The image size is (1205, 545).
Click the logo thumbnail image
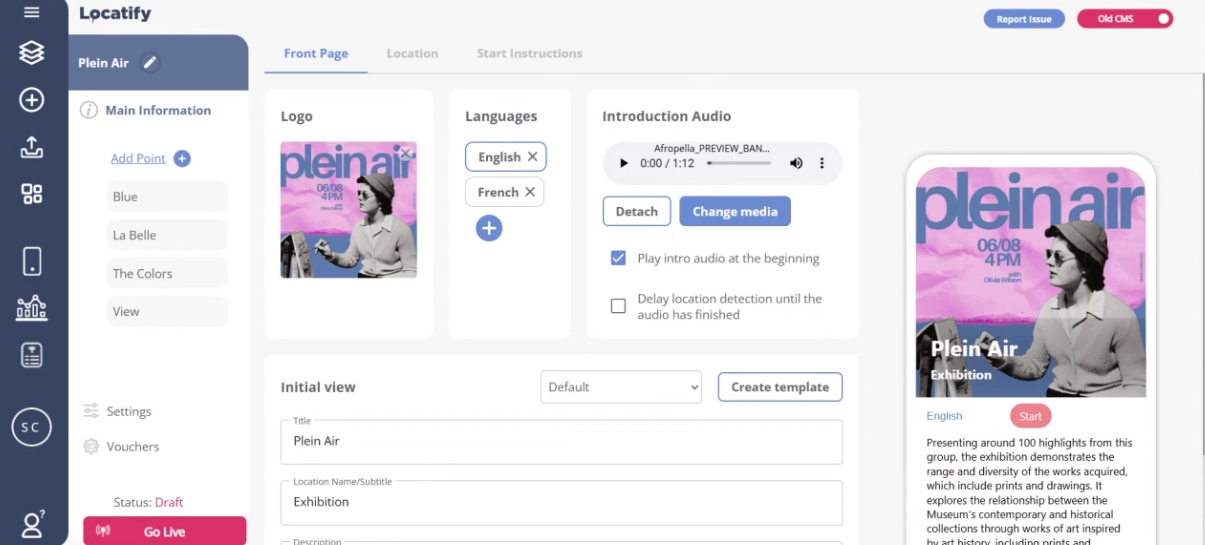348,209
